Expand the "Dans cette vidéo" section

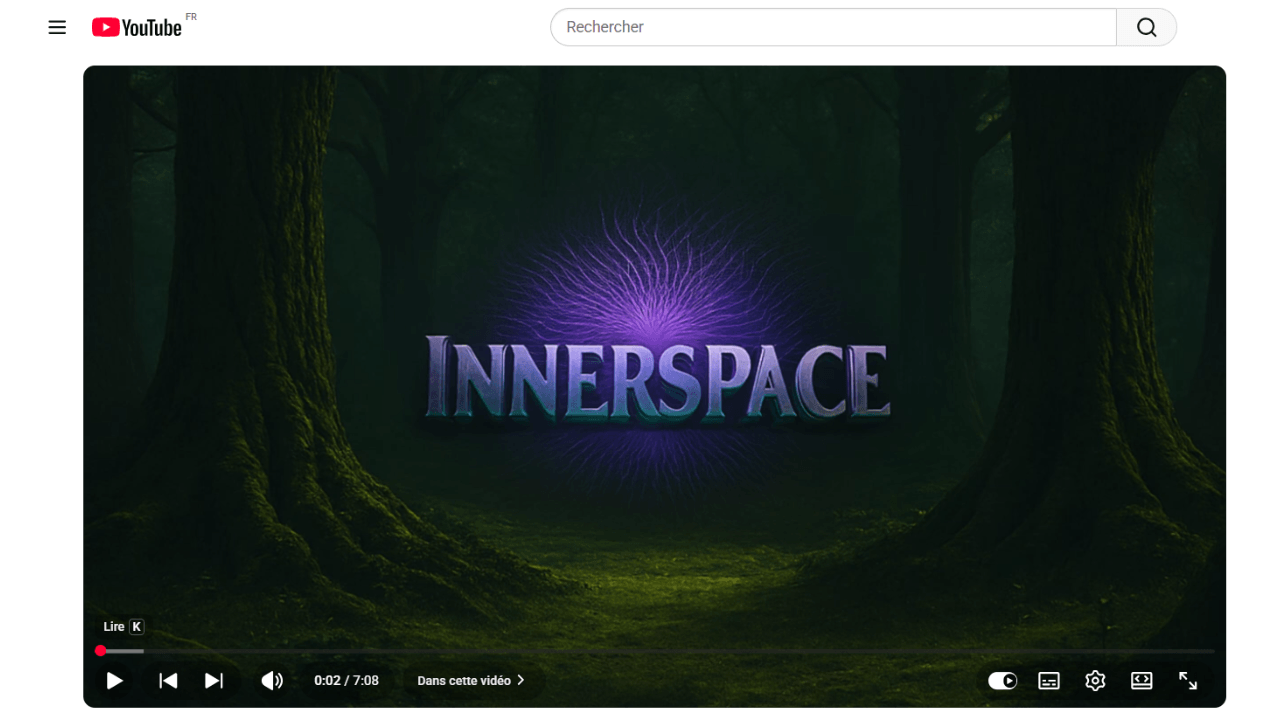tap(464, 681)
